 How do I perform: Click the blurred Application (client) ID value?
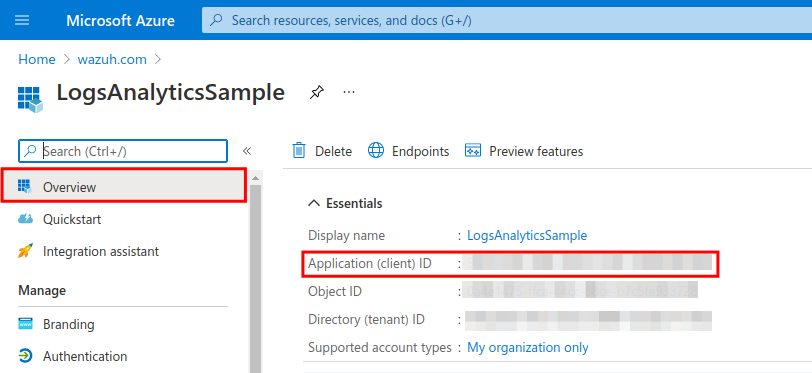click(x=588, y=263)
